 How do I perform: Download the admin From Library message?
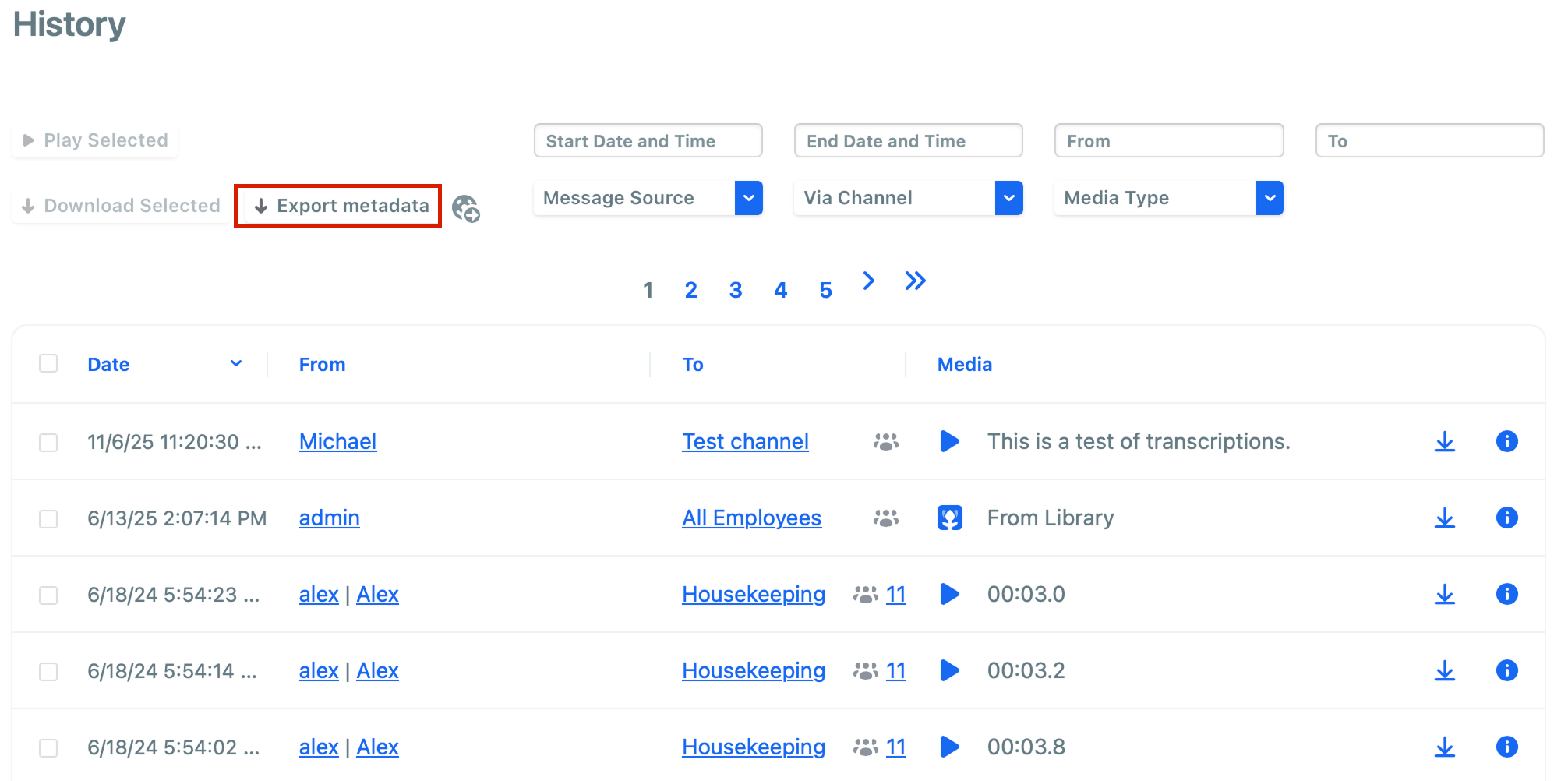(x=1445, y=518)
